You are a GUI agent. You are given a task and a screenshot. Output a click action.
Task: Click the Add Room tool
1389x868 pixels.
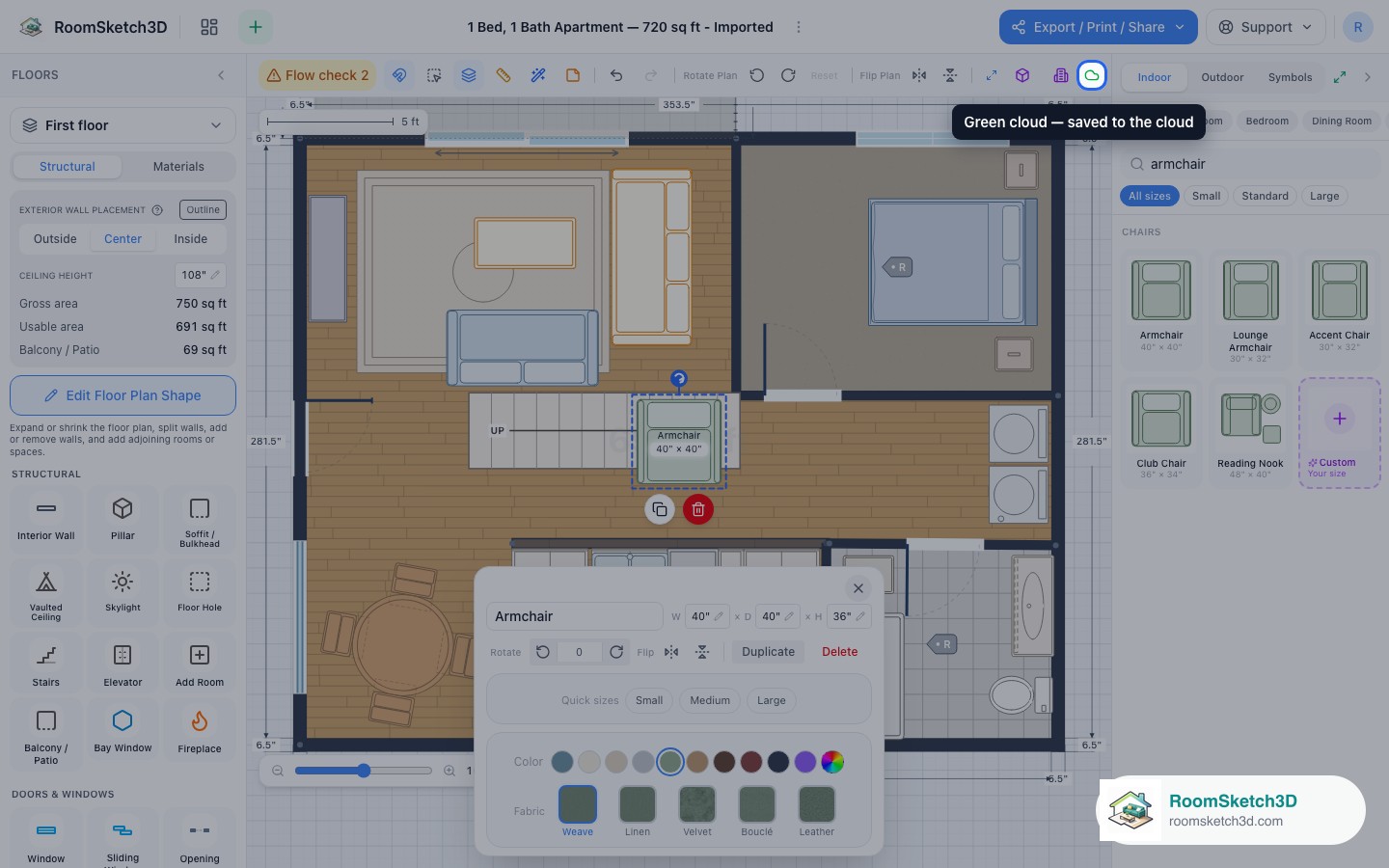coord(200,666)
